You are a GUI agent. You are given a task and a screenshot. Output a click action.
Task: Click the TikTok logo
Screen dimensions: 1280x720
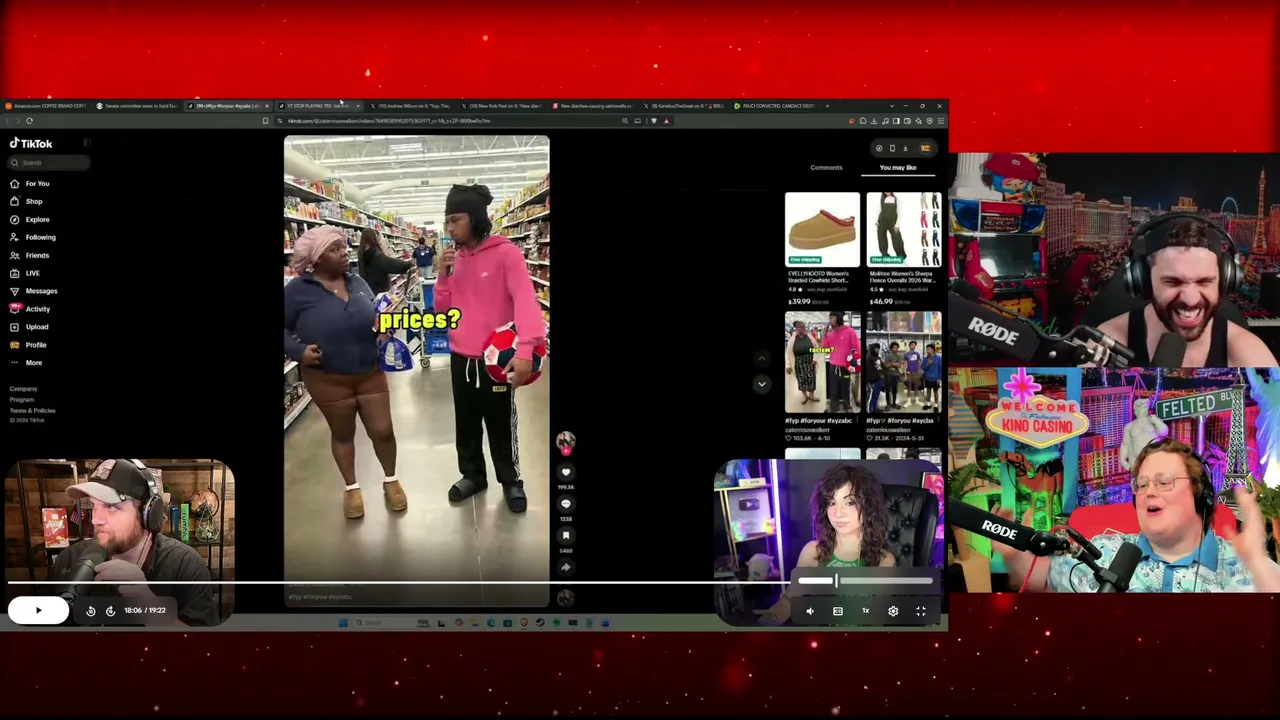31,144
